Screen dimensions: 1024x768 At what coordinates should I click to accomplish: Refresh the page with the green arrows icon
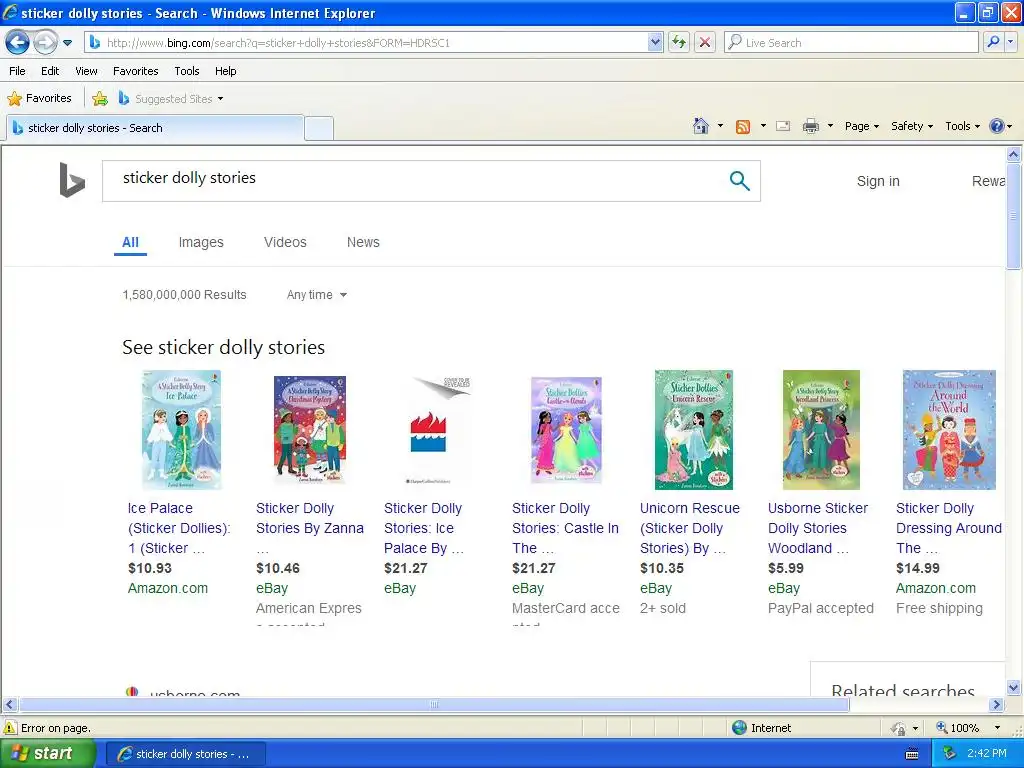click(x=679, y=43)
